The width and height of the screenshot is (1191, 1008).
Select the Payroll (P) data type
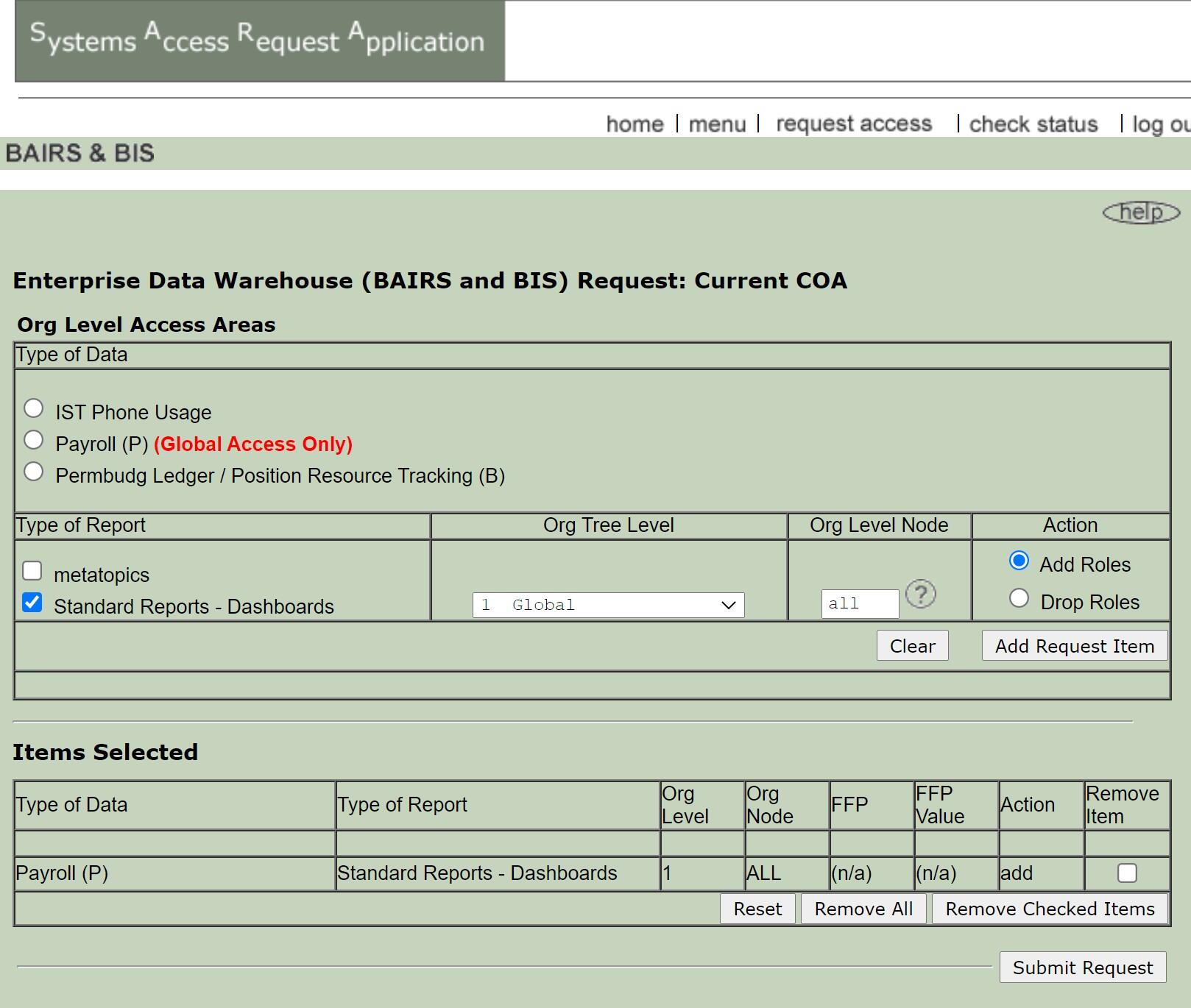click(32, 439)
